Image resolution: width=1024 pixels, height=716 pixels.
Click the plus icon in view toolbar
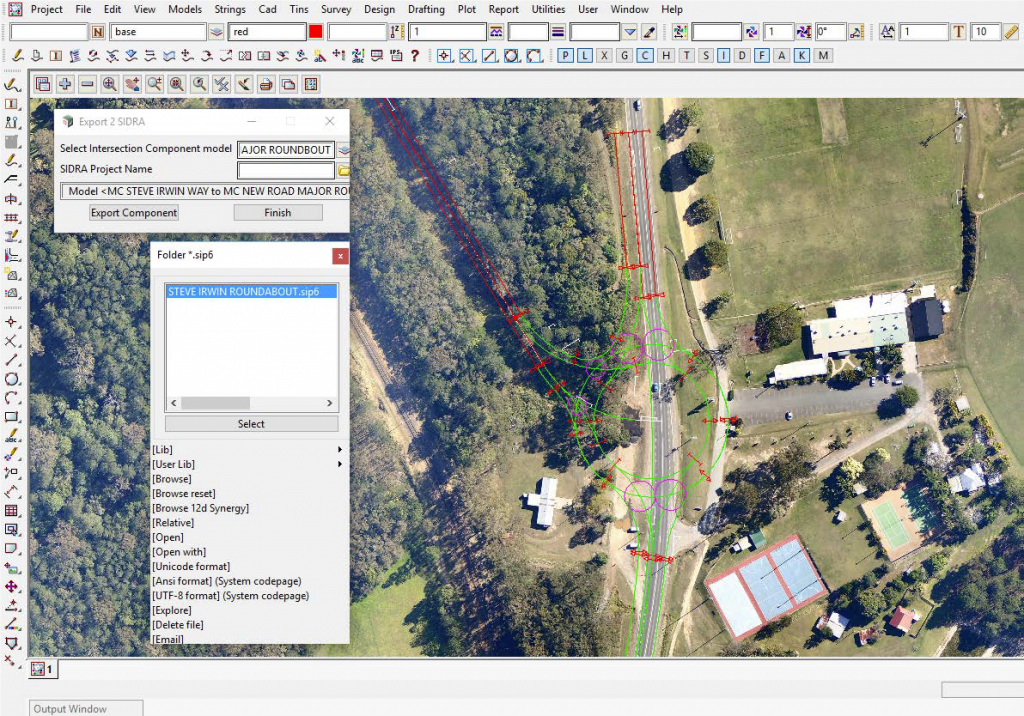(x=65, y=84)
